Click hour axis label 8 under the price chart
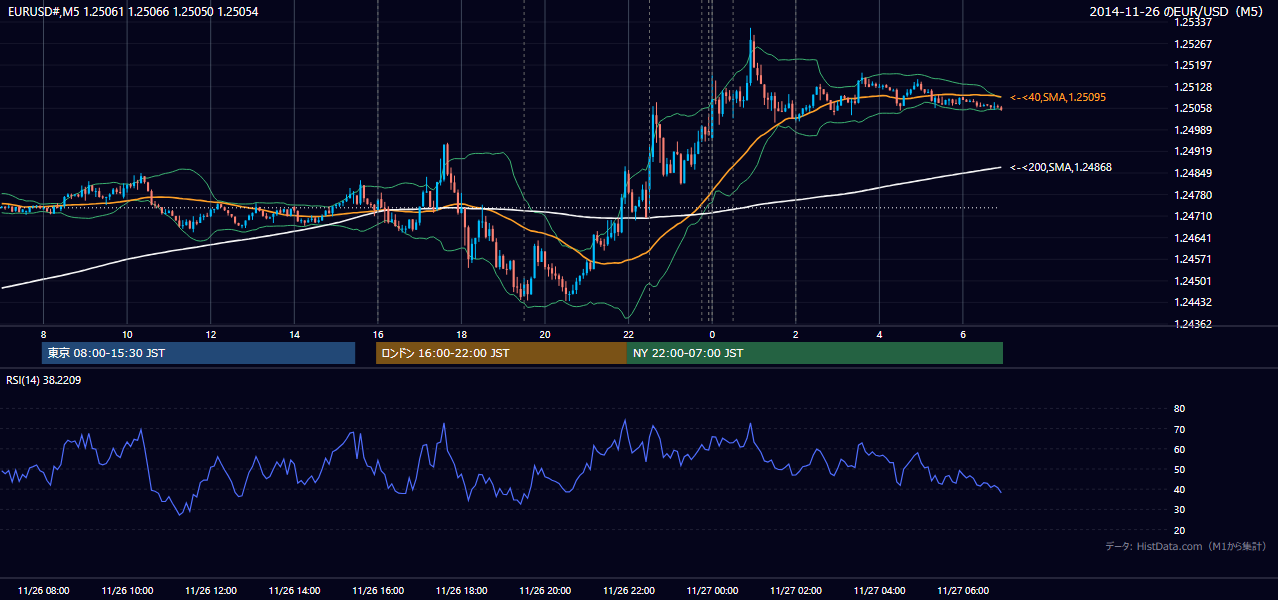The image size is (1278, 600). pos(43,334)
